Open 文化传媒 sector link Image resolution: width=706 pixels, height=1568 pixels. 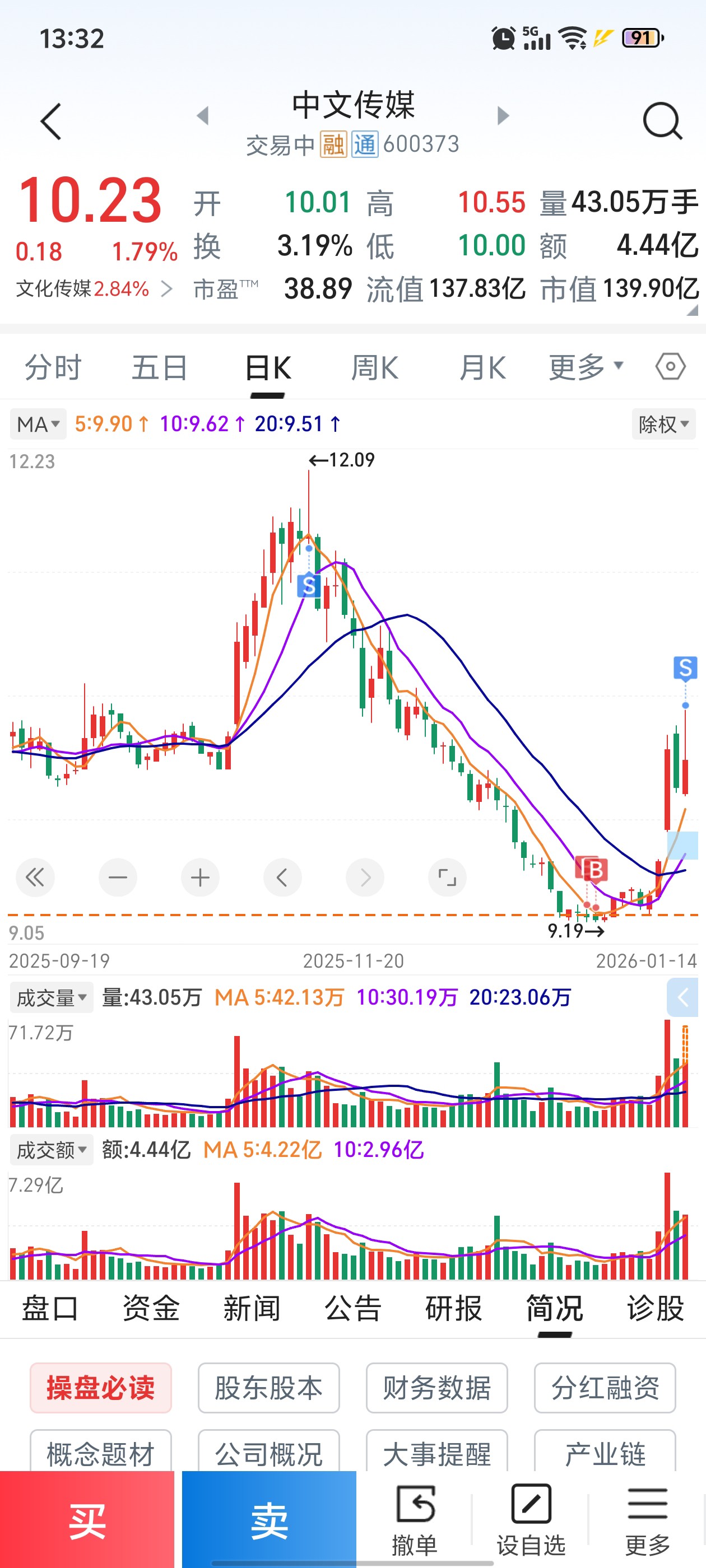94,288
